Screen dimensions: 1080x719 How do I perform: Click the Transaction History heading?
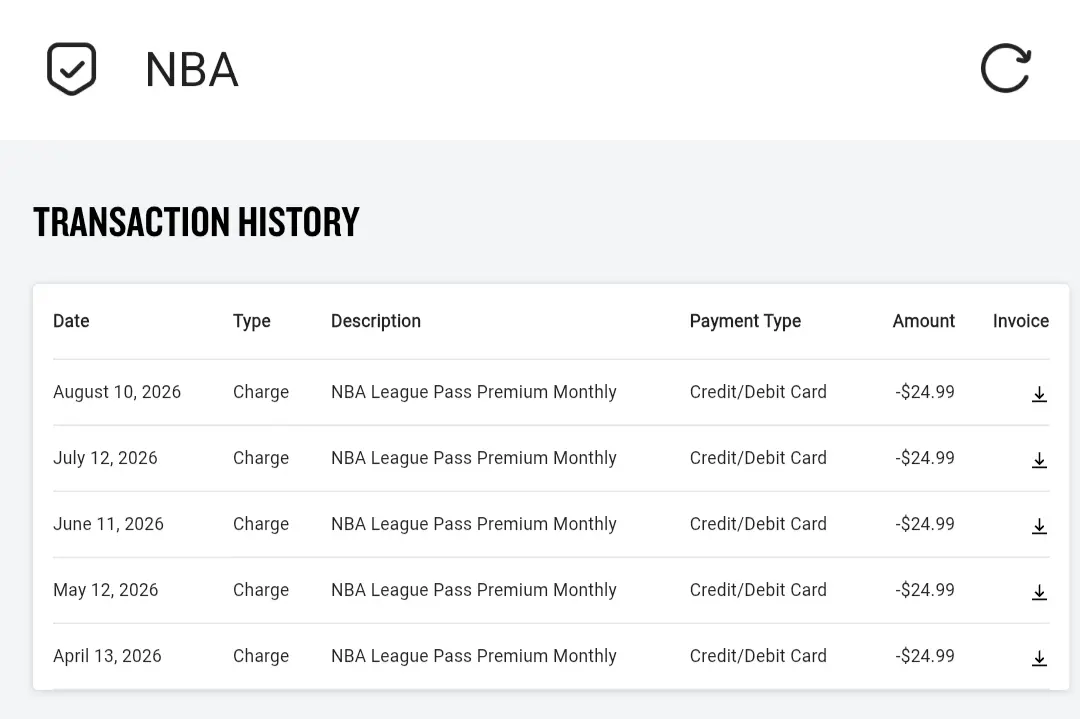tap(196, 222)
